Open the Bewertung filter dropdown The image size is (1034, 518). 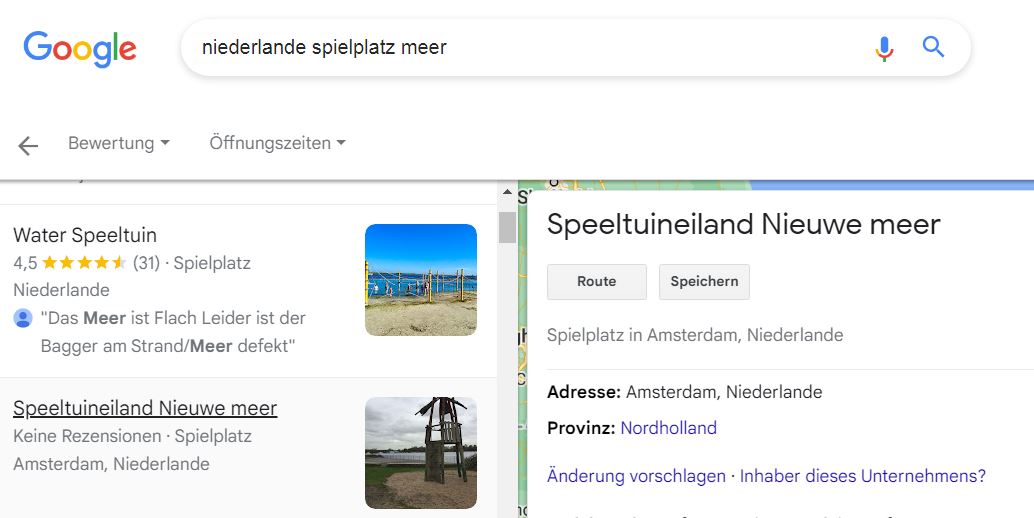pyautogui.click(x=118, y=143)
